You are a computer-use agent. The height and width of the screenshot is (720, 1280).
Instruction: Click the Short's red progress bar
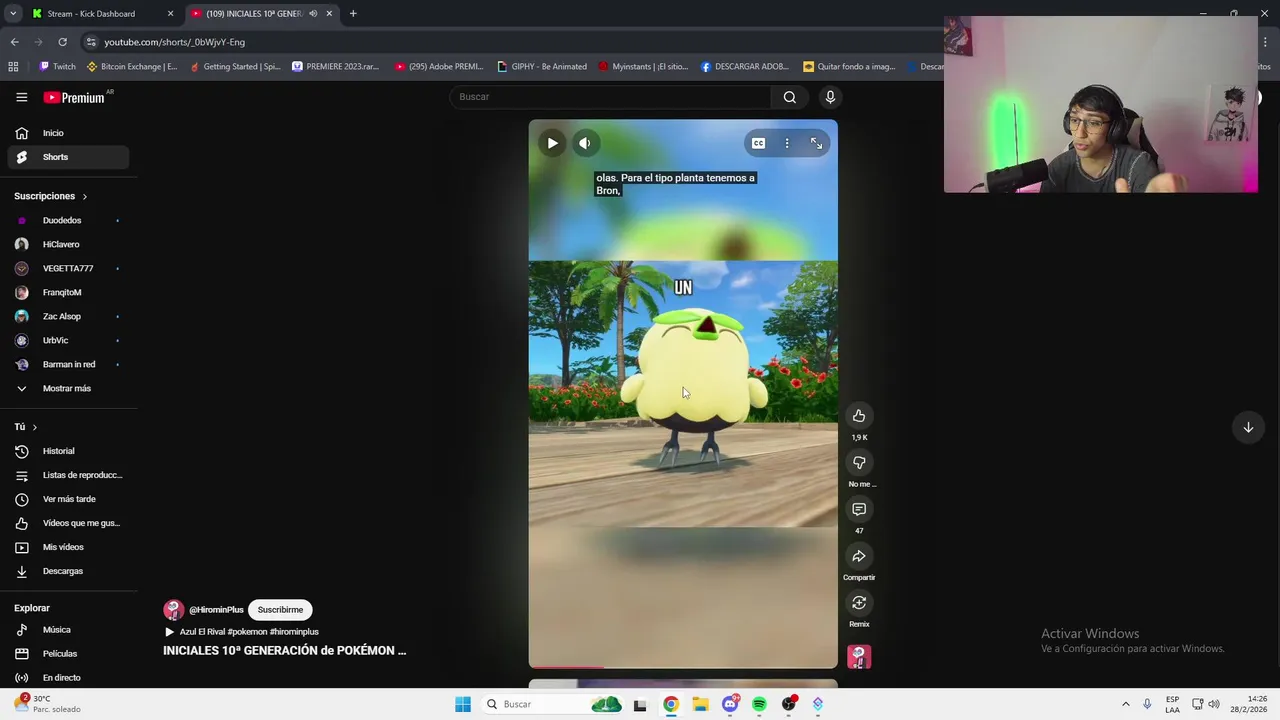click(x=566, y=667)
